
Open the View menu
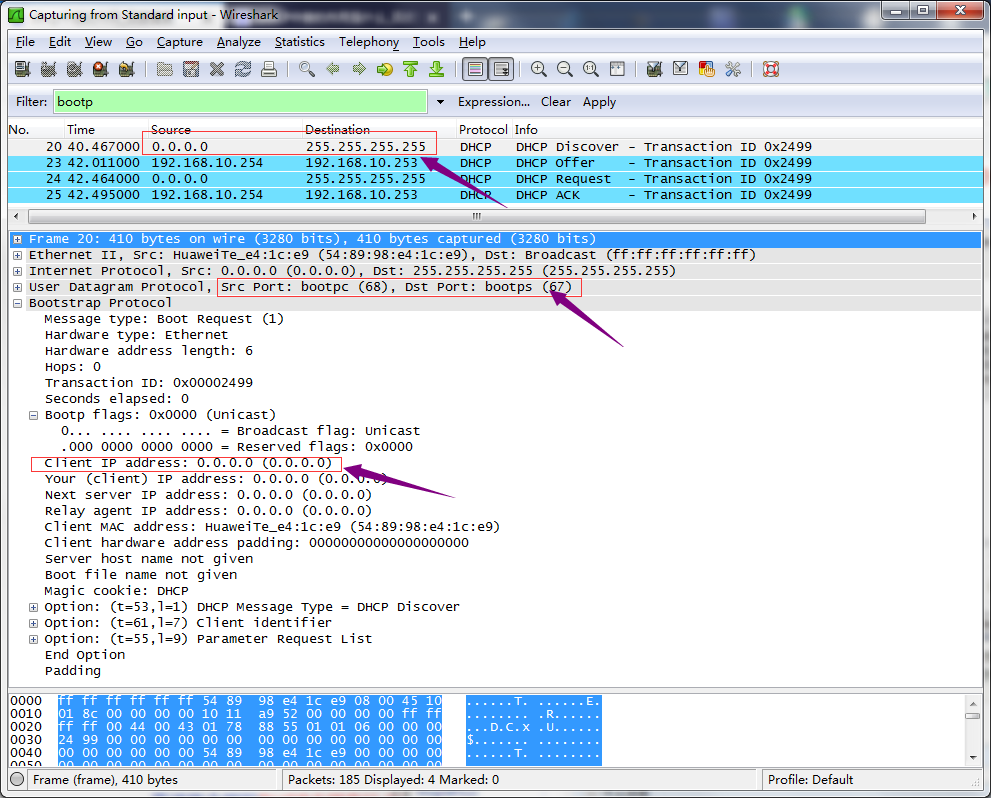click(x=98, y=42)
